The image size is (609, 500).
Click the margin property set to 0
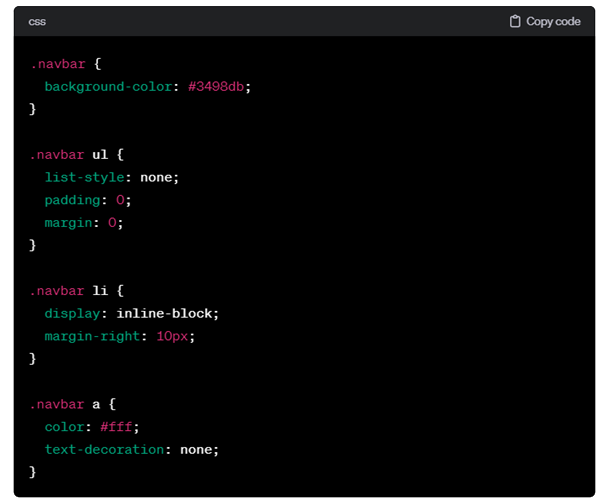click(67, 223)
